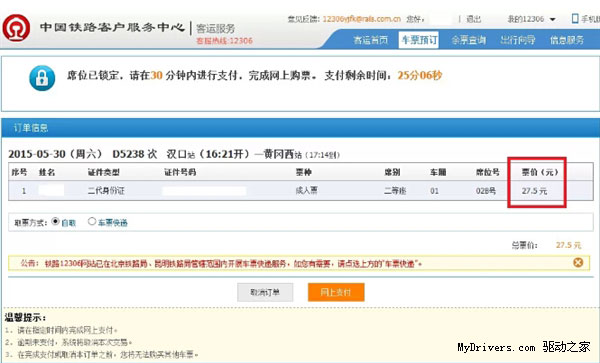Click the D5238 次 train number text

pos(135,154)
